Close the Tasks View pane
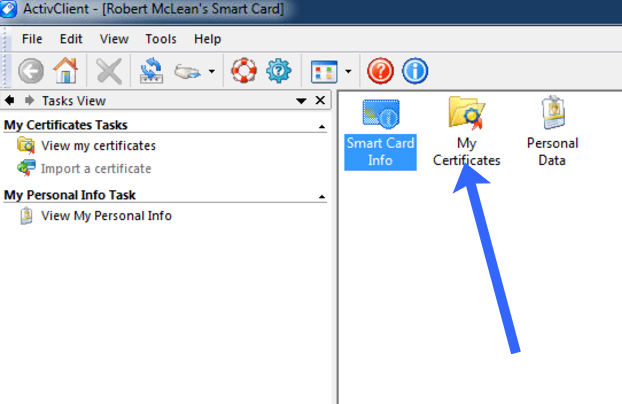 tap(320, 100)
